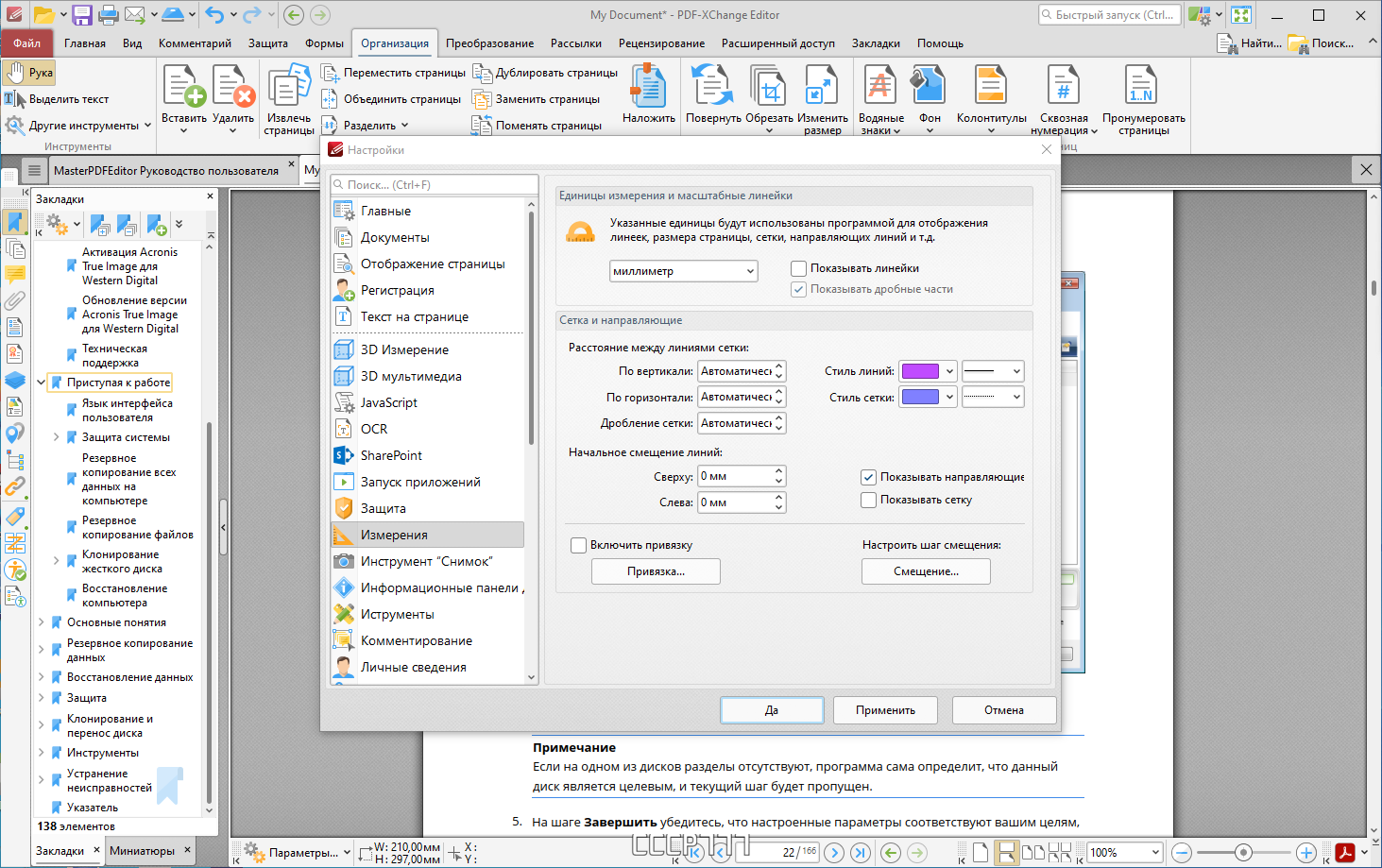
Task: Enable Показывать линейки checkbox
Action: [798, 268]
